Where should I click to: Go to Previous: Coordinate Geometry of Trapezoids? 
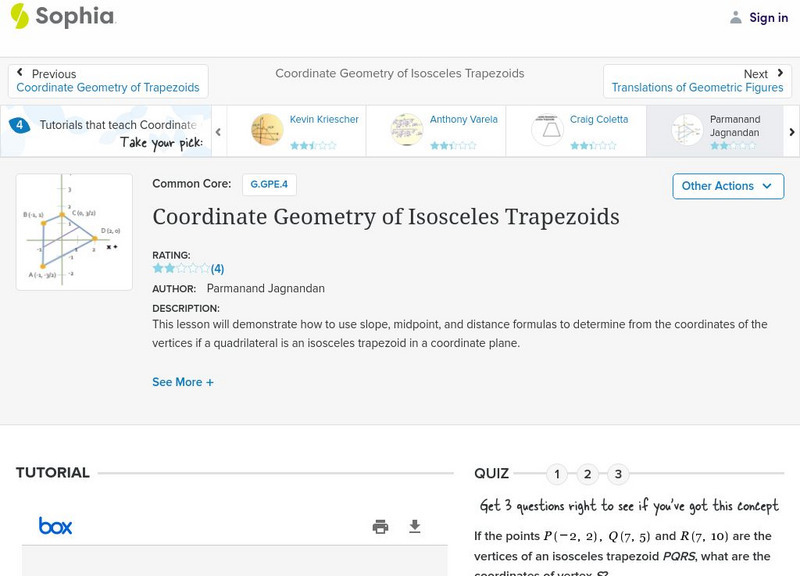[108, 81]
